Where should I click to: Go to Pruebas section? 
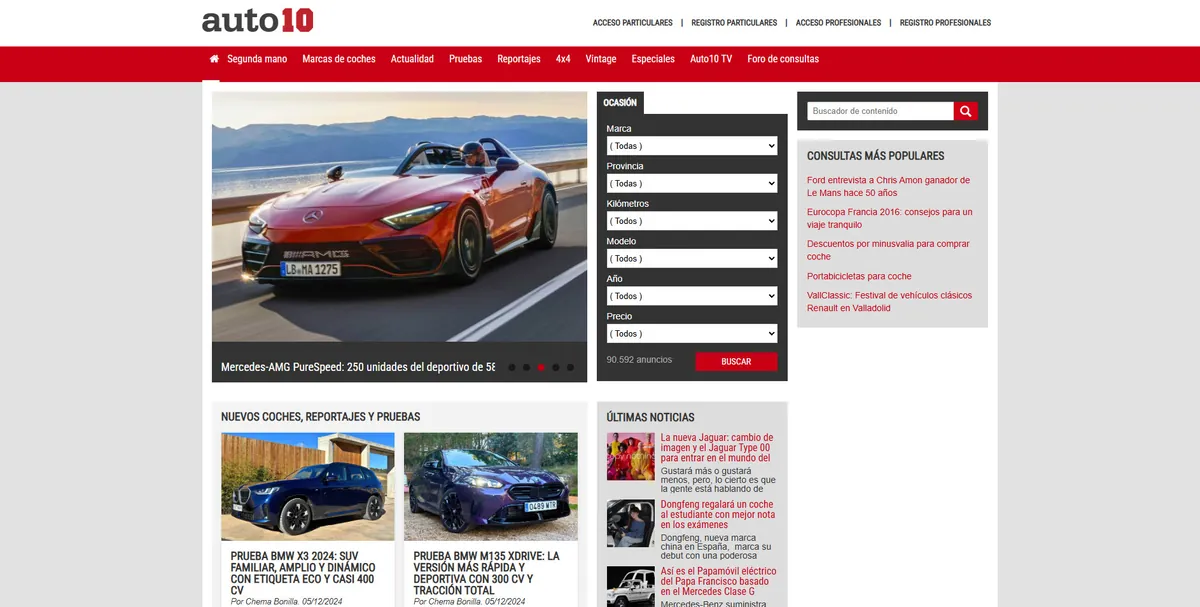pyautogui.click(x=465, y=59)
